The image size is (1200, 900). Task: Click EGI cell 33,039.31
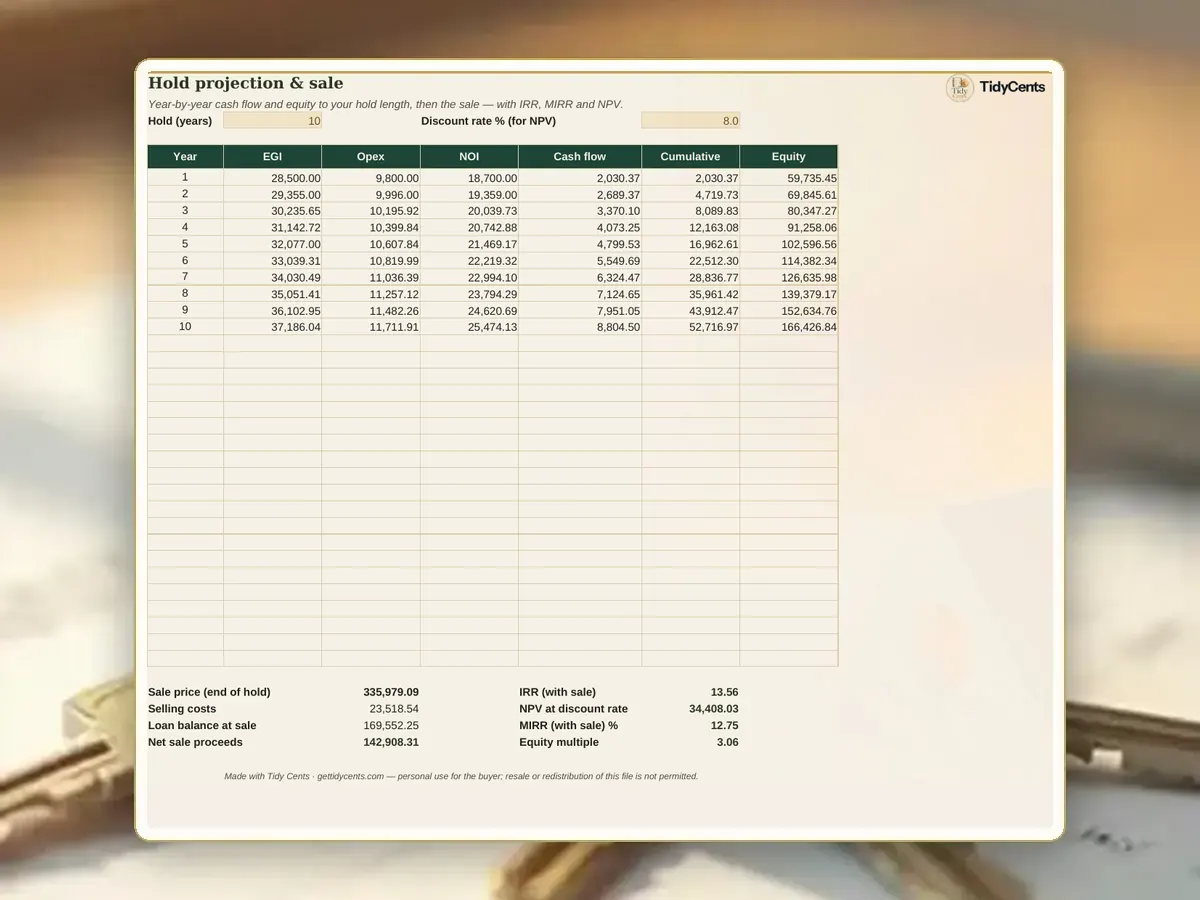(272, 261)
